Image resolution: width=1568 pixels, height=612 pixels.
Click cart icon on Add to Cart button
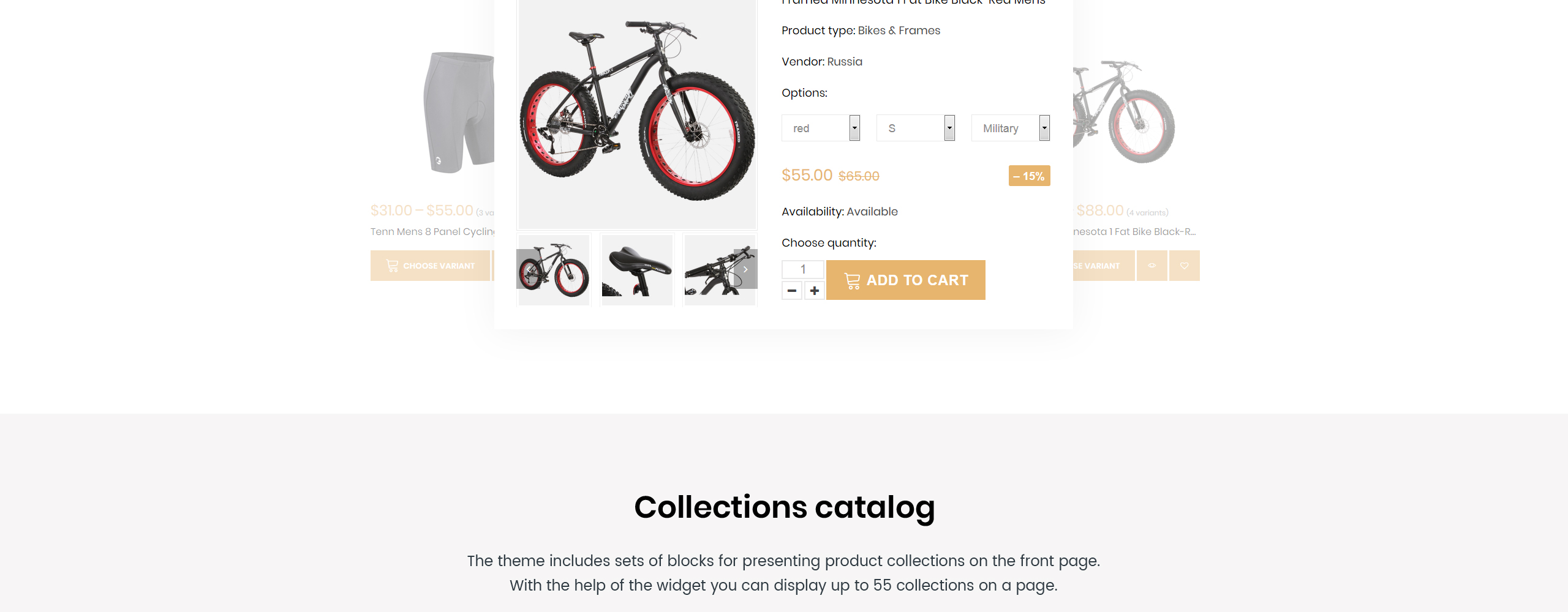[852, 280]
